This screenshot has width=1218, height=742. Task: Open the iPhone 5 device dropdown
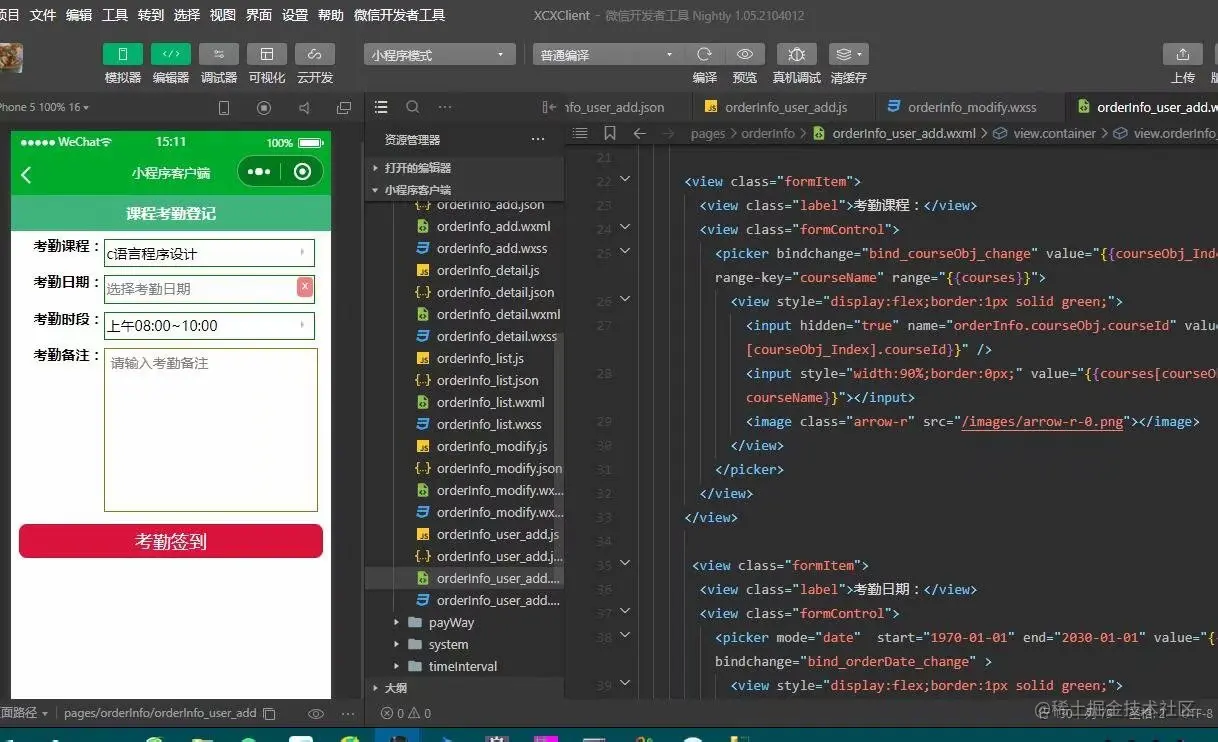(x=44, y=107)
